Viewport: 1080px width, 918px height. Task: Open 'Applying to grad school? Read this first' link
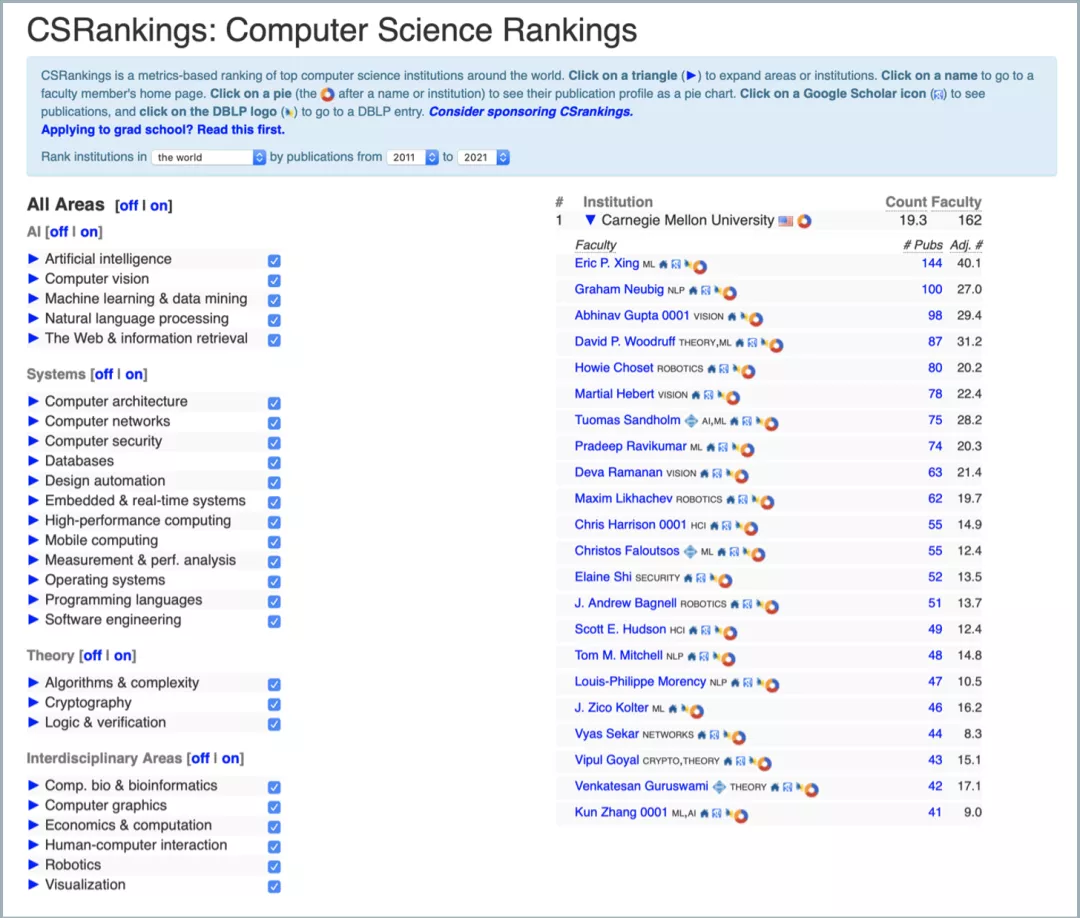coord(163,129)
